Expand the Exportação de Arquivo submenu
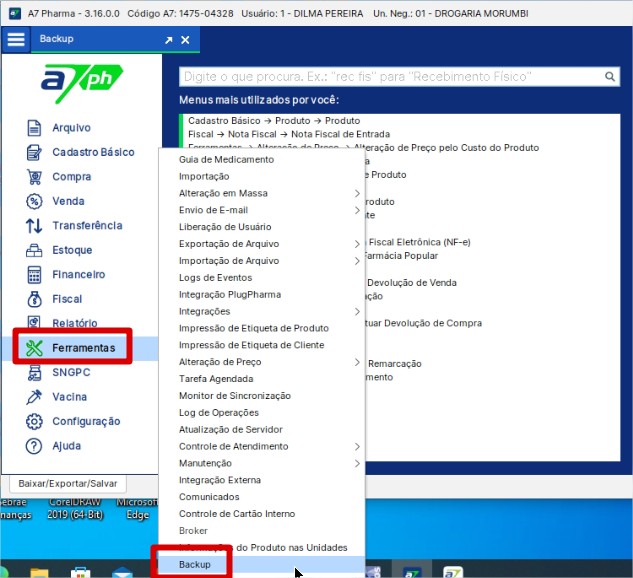The height and width of the screenshot is (578, 633). (357, 244)
